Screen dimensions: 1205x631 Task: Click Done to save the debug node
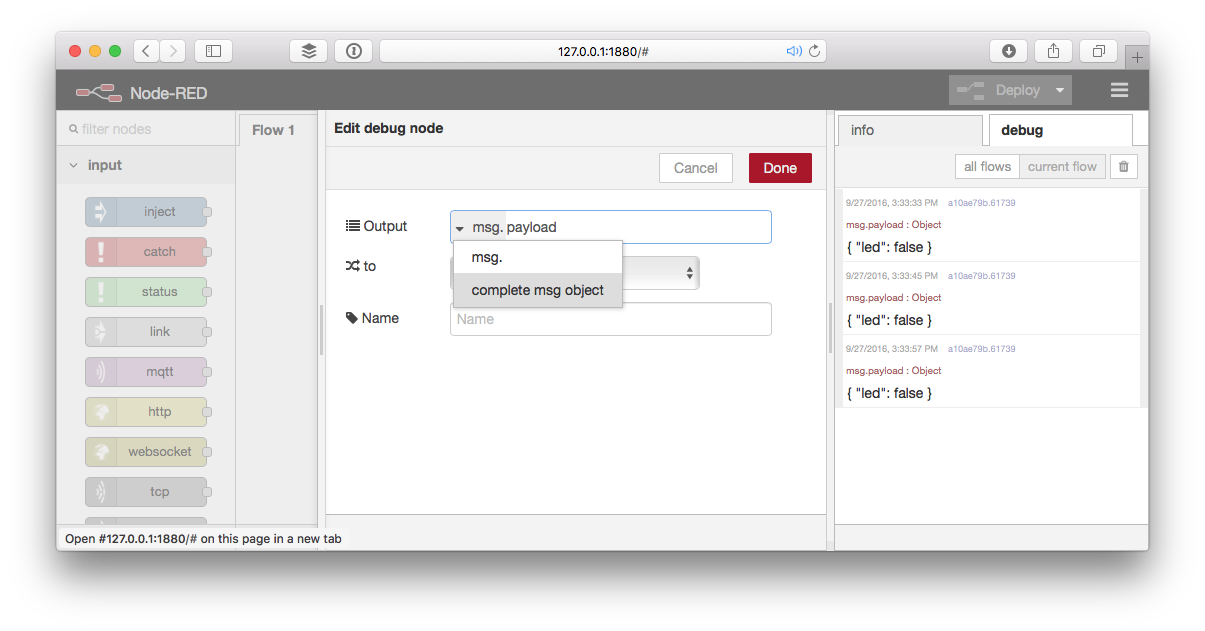(x=780, y=168)
